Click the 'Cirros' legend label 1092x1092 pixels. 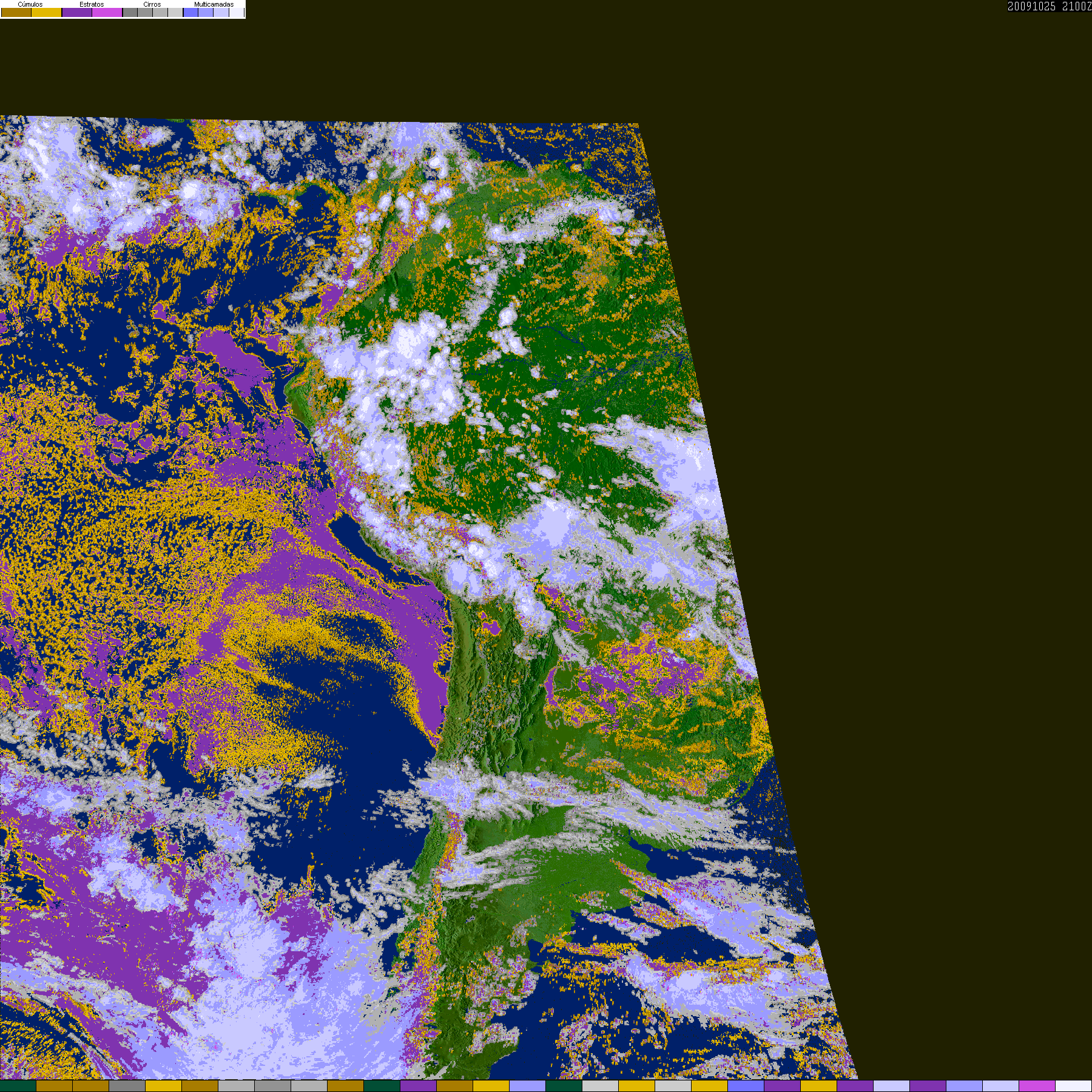pyautogui.click(x=152, y=4)
